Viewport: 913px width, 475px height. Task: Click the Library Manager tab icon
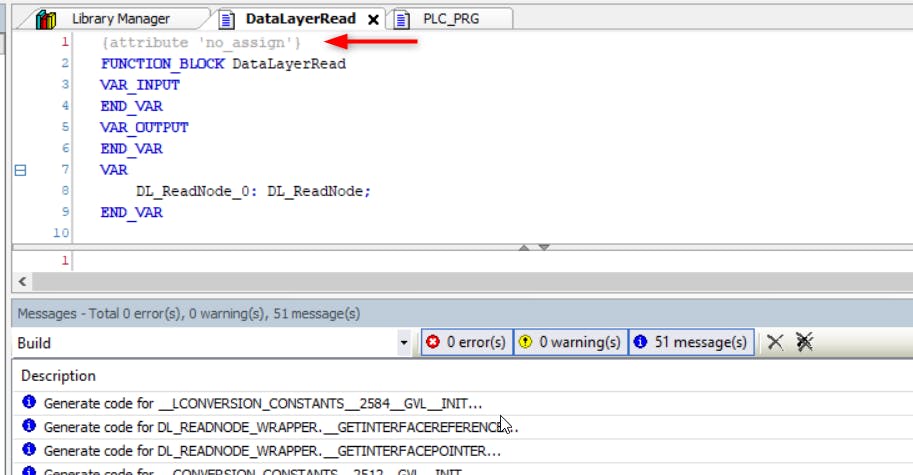coord(45,19)
